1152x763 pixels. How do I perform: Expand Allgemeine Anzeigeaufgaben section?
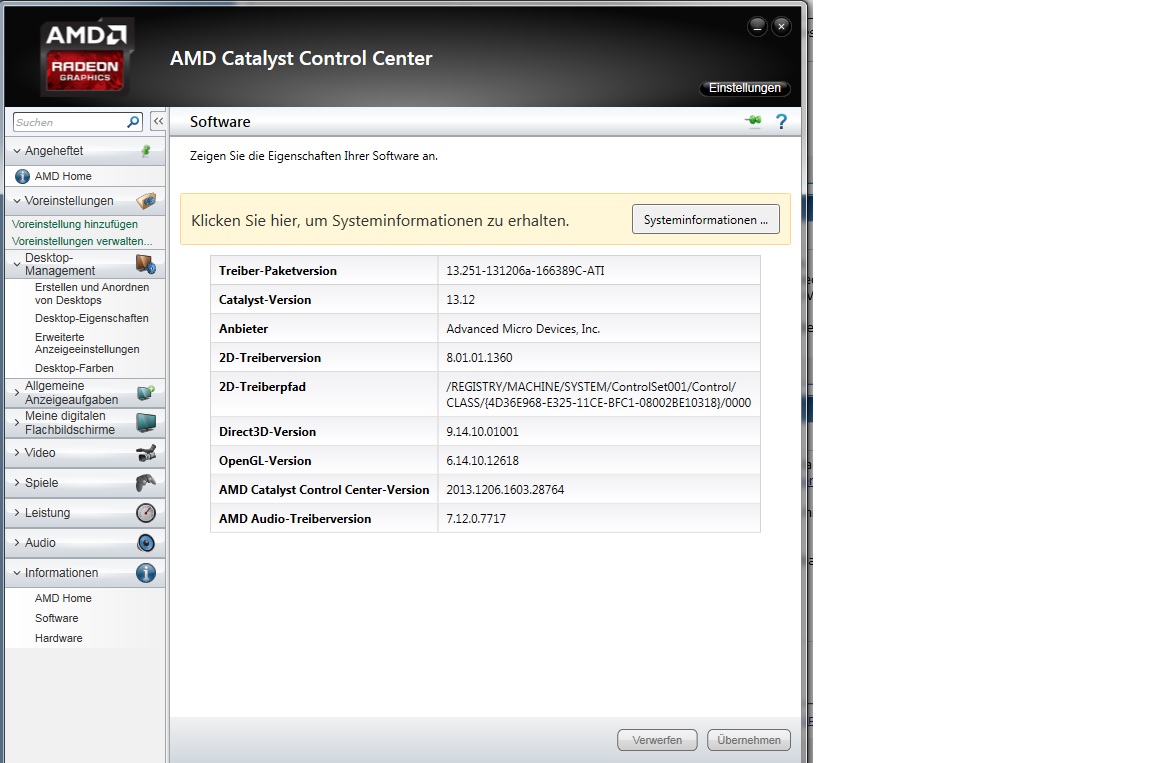tap(17, 393)
